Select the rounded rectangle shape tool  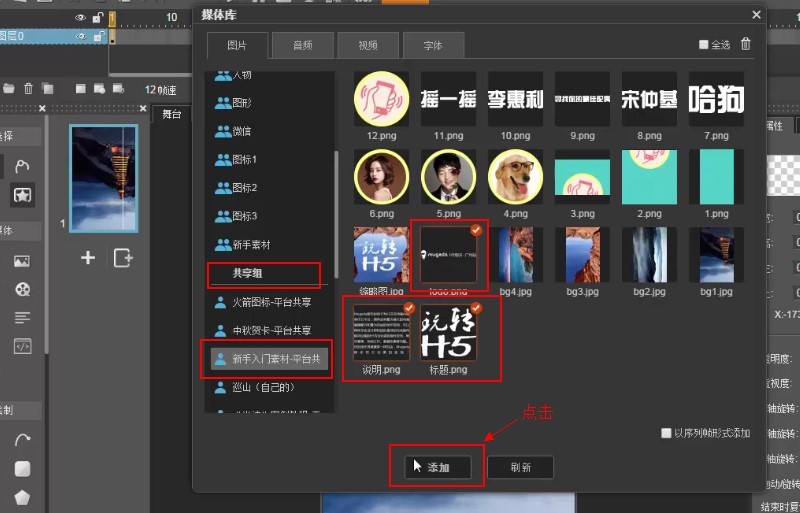pyautogui.click(x=22, y=469)
